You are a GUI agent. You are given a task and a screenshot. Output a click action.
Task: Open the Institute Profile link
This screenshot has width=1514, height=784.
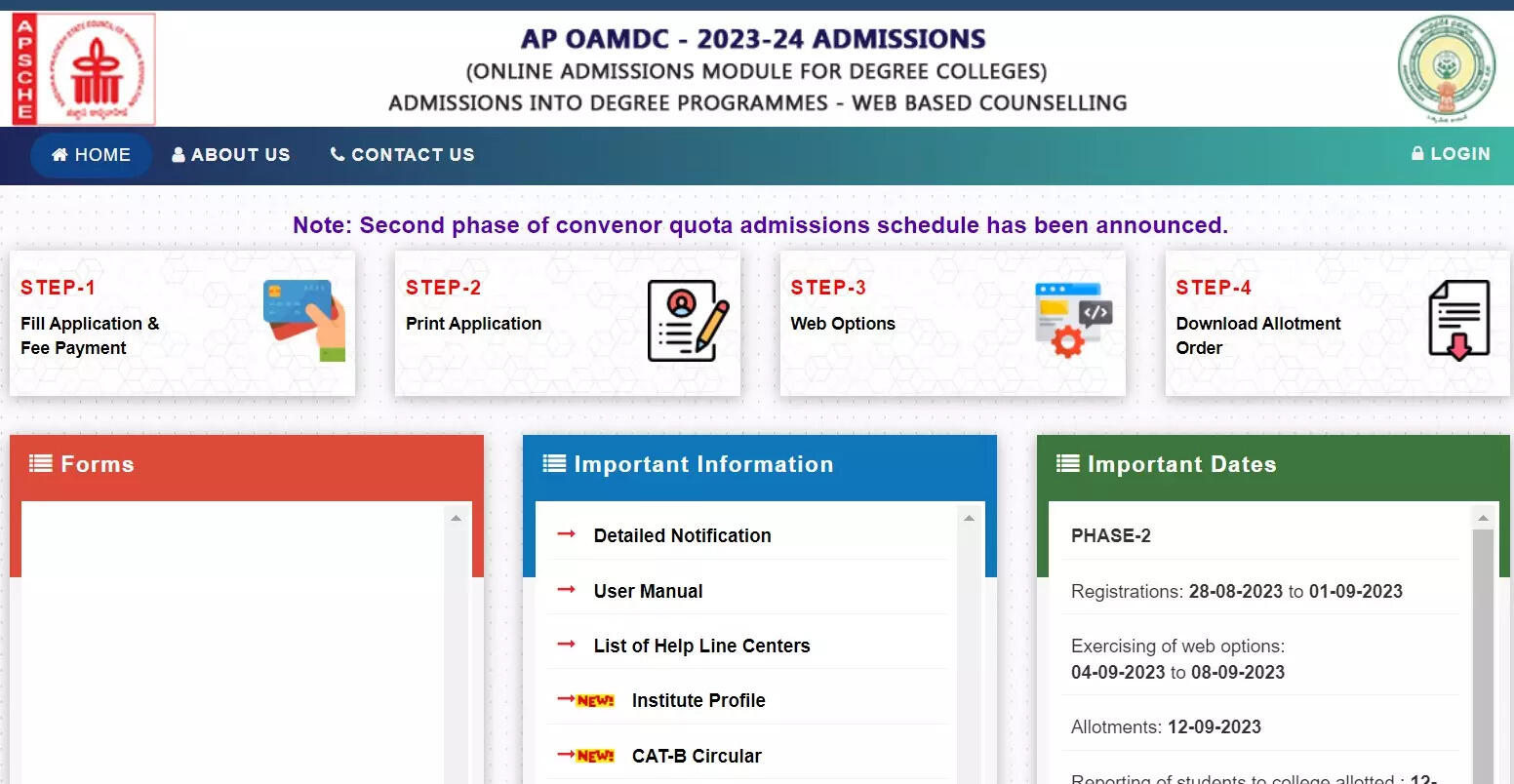(698, 700)
